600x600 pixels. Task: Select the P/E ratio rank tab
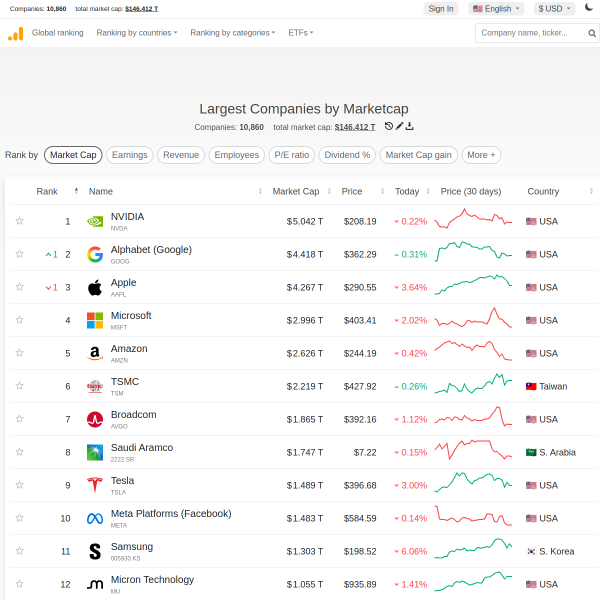coord(292,155)
